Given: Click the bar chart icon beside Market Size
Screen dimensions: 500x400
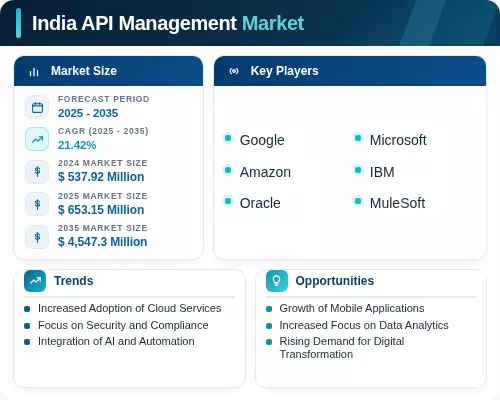Looking at the screenshot, I should click(x=34, y=71).
